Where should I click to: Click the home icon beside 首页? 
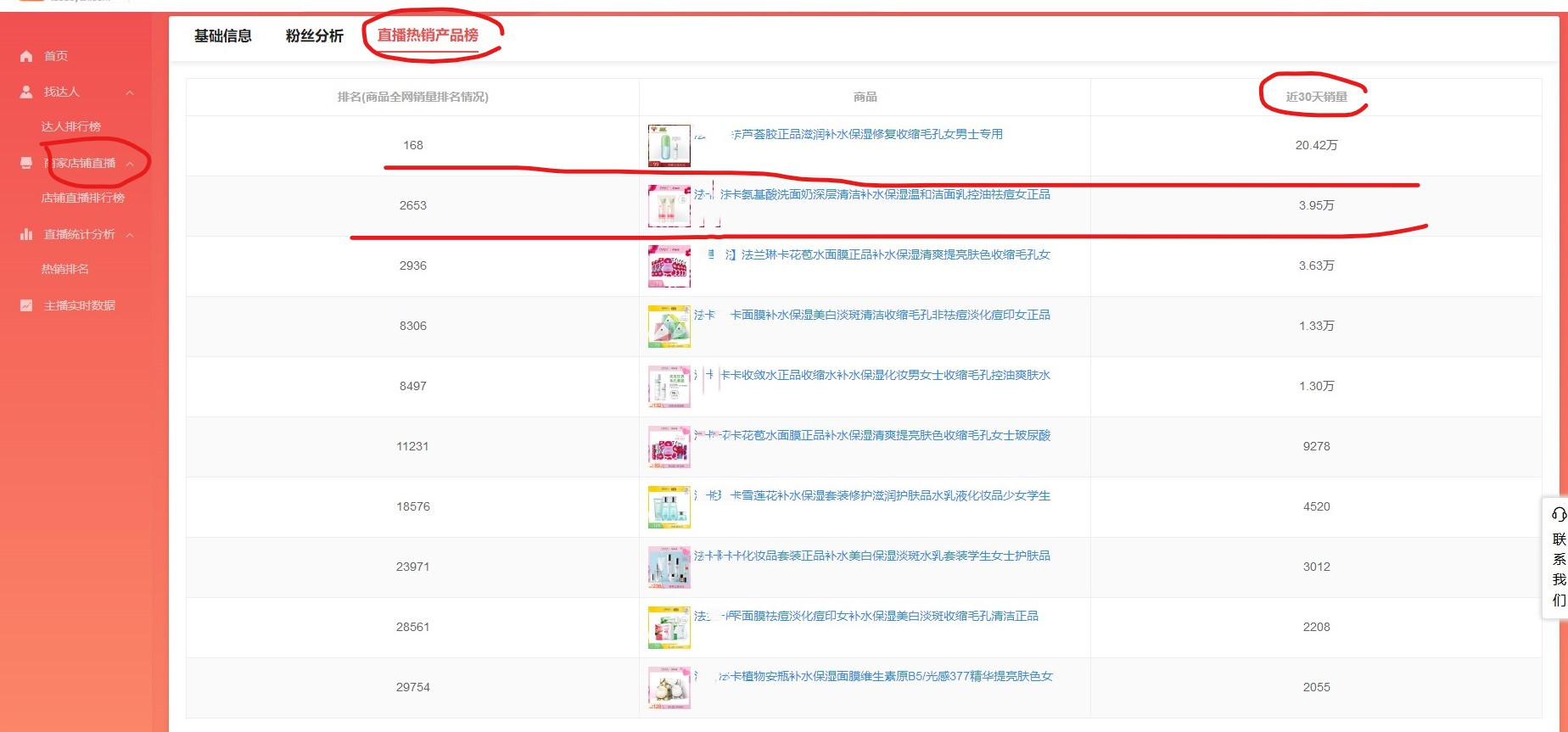26,56
